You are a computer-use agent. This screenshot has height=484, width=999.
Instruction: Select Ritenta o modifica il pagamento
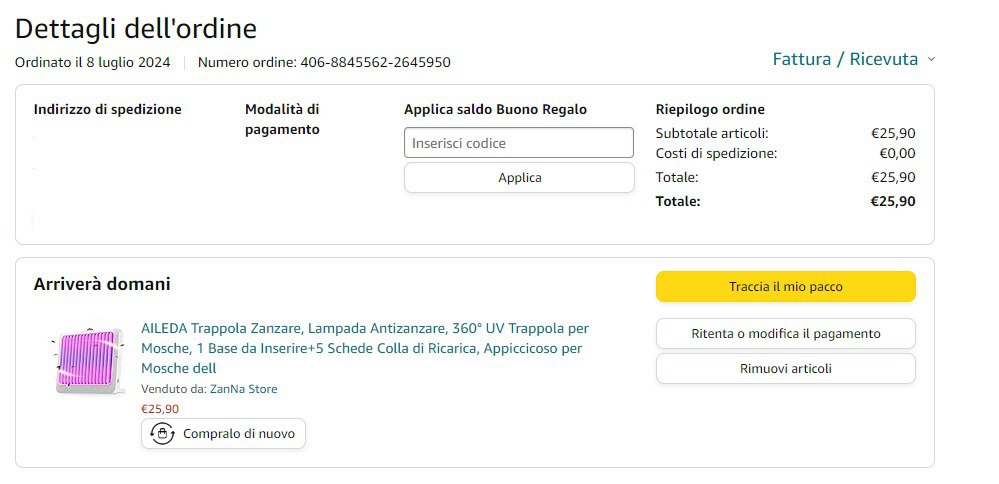(785, 334)
